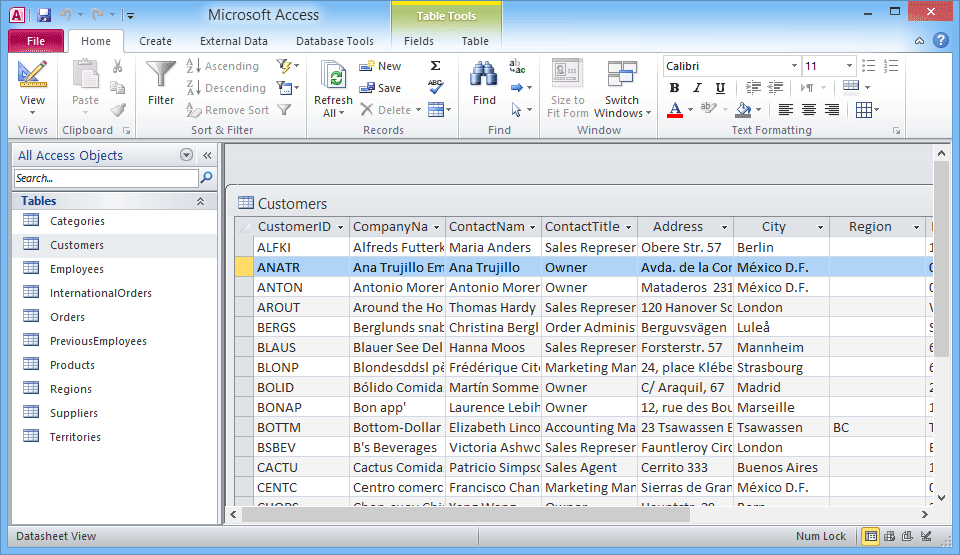Open the Delete button dropdown arrow
Screen dimensions: 960x555
click(418, 110)
